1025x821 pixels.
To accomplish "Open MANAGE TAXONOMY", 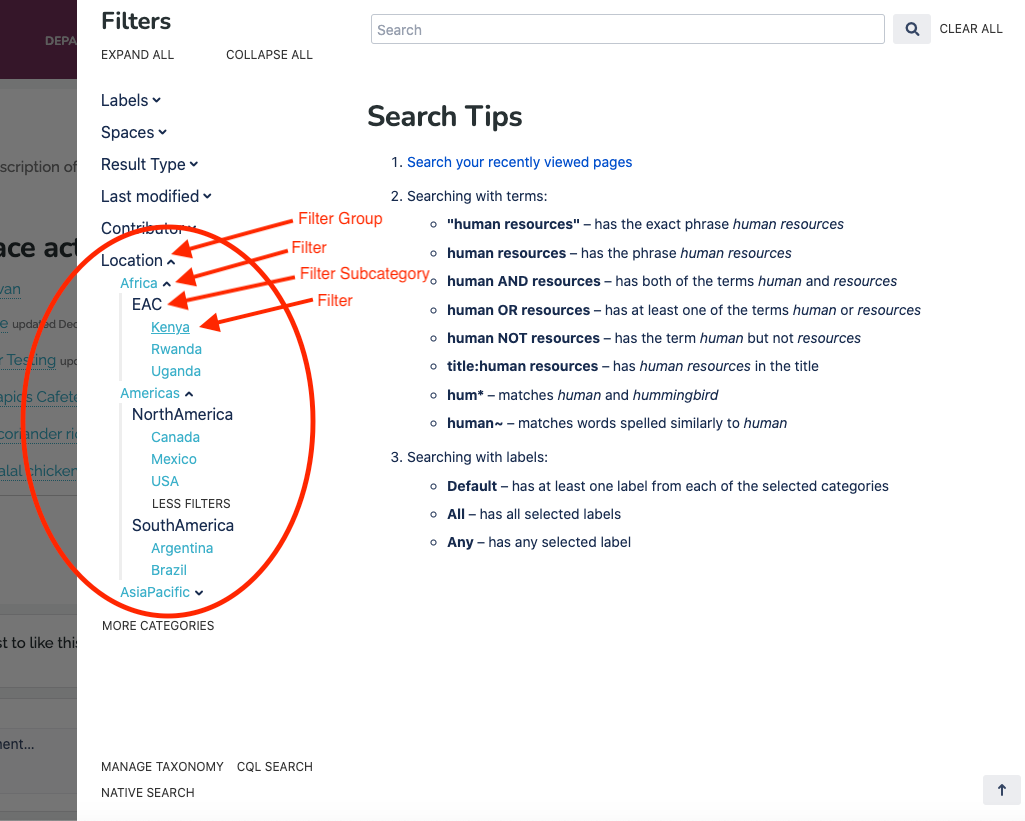I will (162, 766).
